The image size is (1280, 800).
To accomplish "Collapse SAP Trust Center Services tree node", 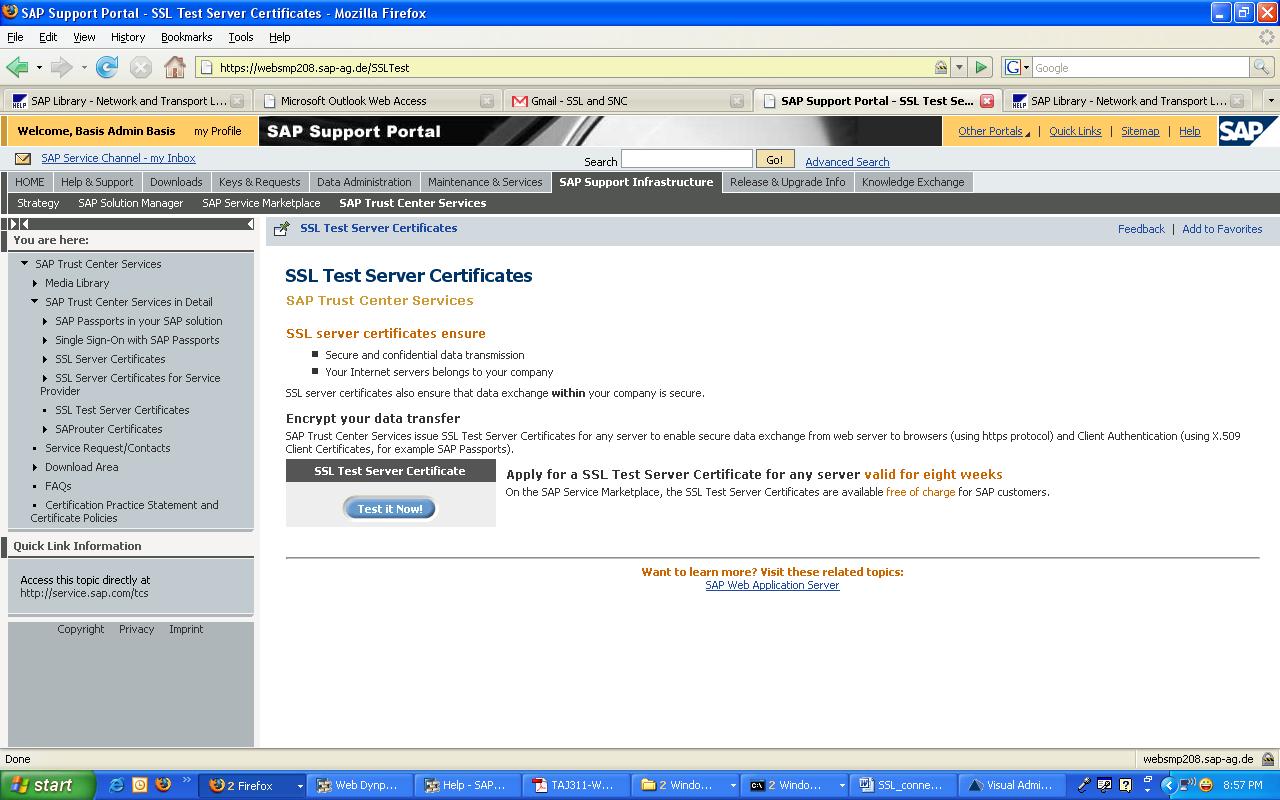I will pyautogui.click(x=25, y=264).
